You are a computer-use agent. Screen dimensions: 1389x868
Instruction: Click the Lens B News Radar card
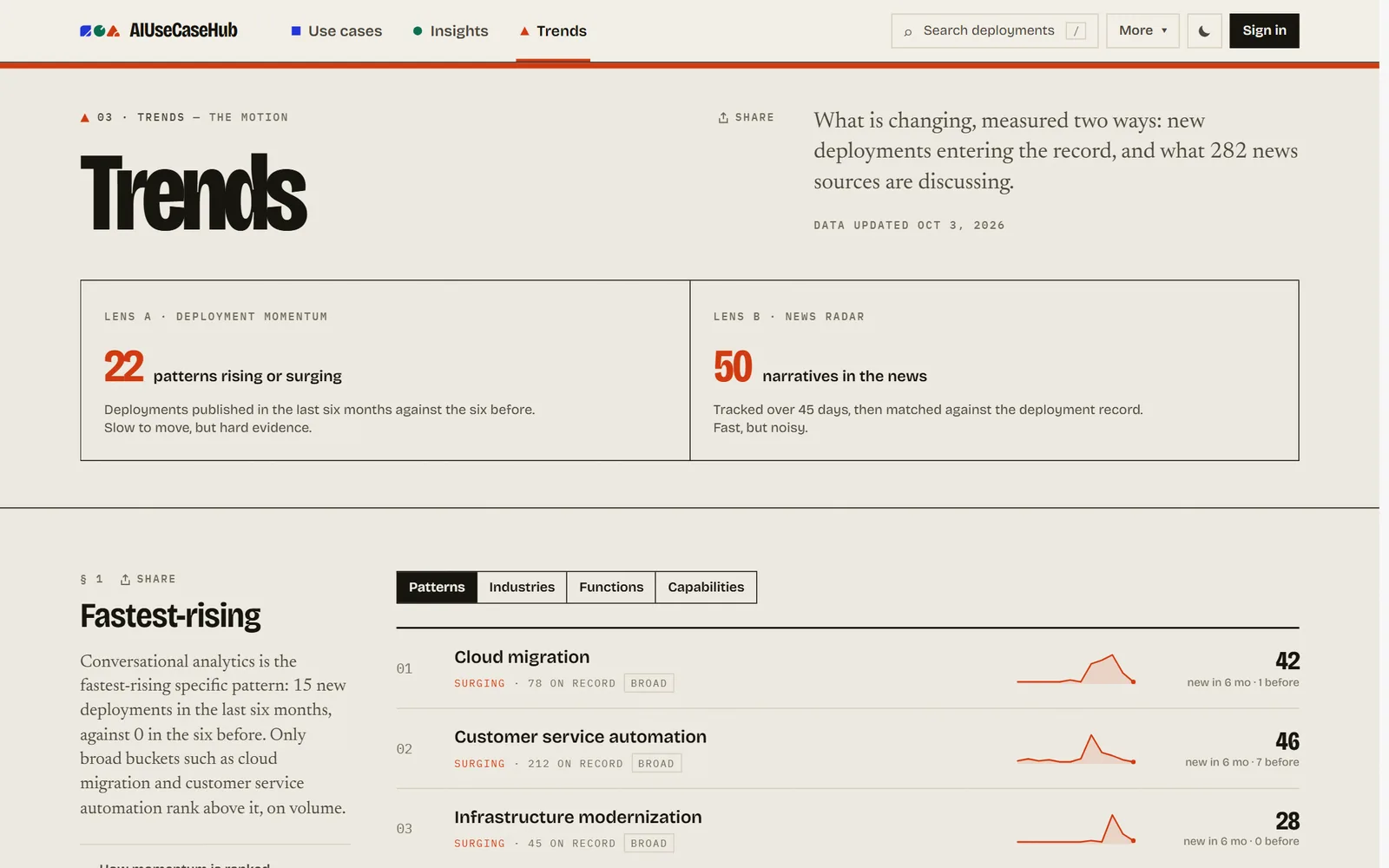[x=994, y=370]
